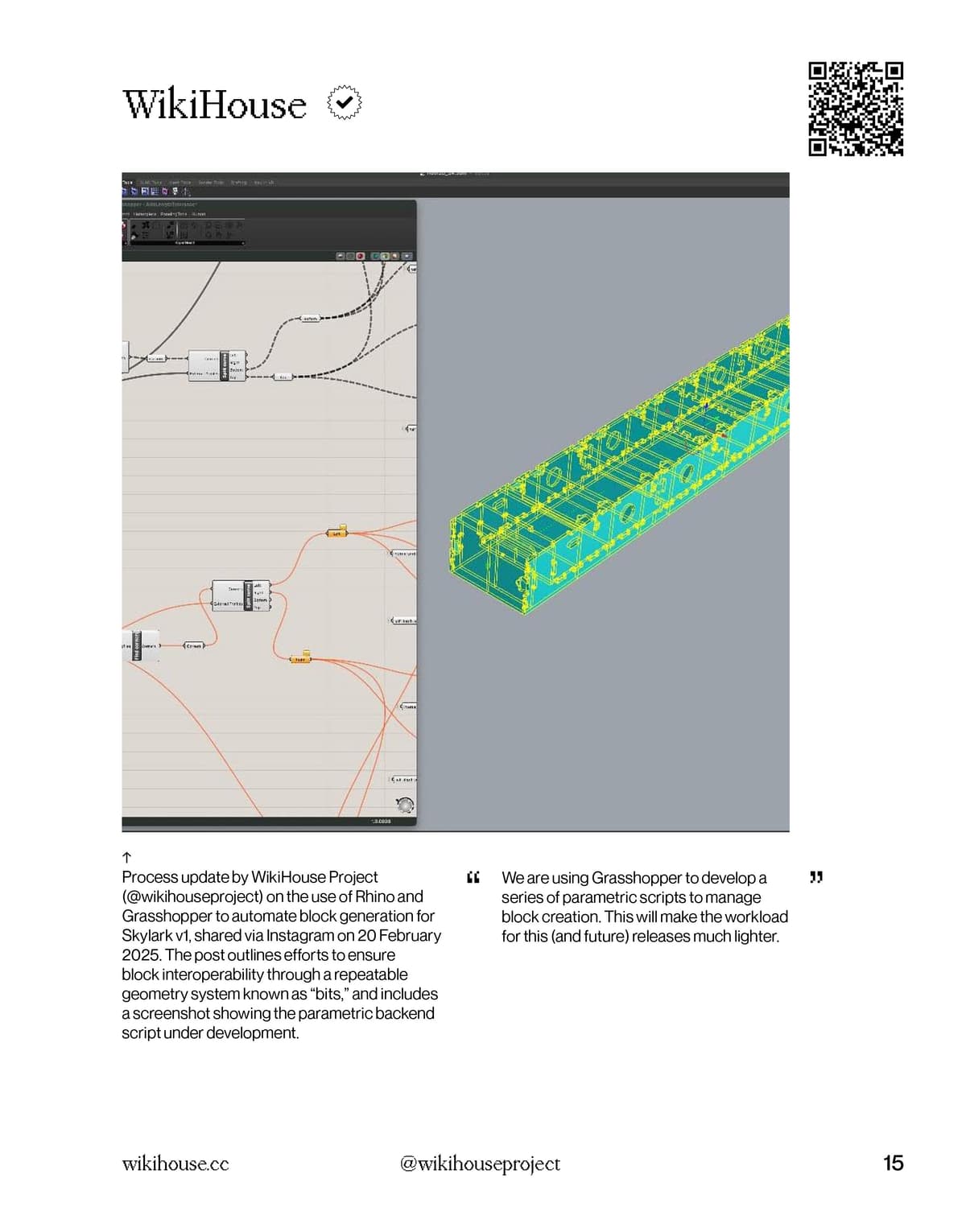Click the red preview-off button in canvas toolbar
Viewport: 966px width, 1232px height.
pyautogui.click(x=361, y=256)
